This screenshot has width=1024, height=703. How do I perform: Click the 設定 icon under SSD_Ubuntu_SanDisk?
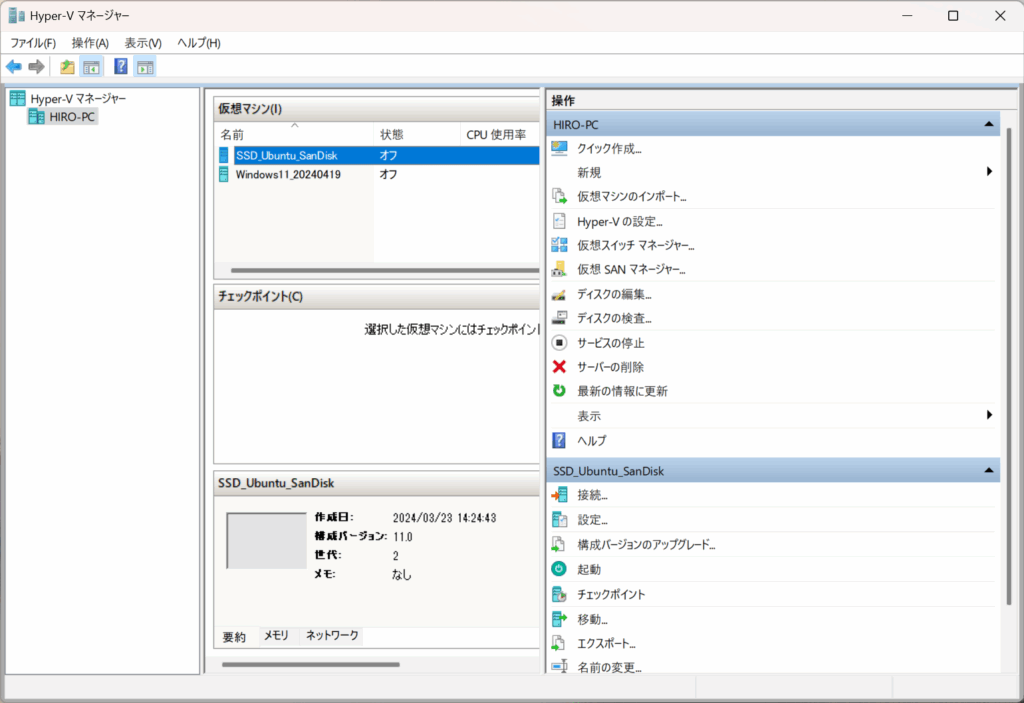(560, 519)
